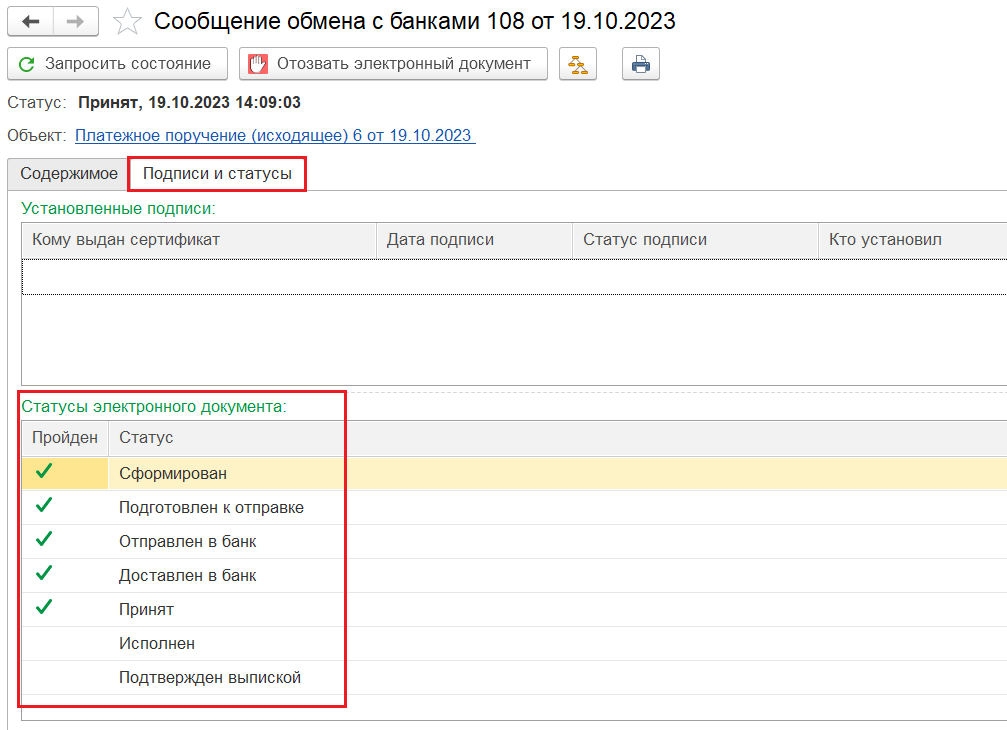This screenshot has height=730, width=1007.
Task: Open the document structure hierarchy icon
Action: point(577,64)
